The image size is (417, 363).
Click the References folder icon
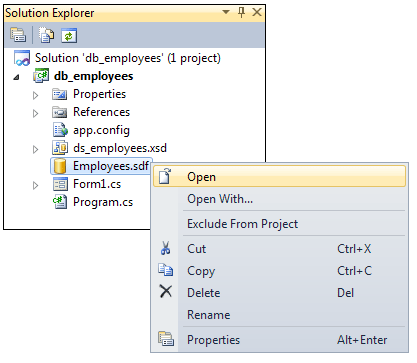[59, 112]
